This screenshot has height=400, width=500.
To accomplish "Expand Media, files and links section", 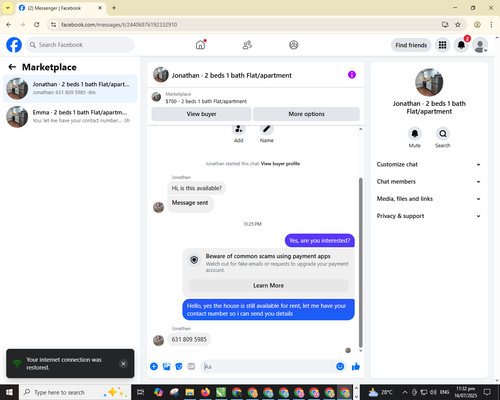I will pyautogui.click(x=429, y=199).
